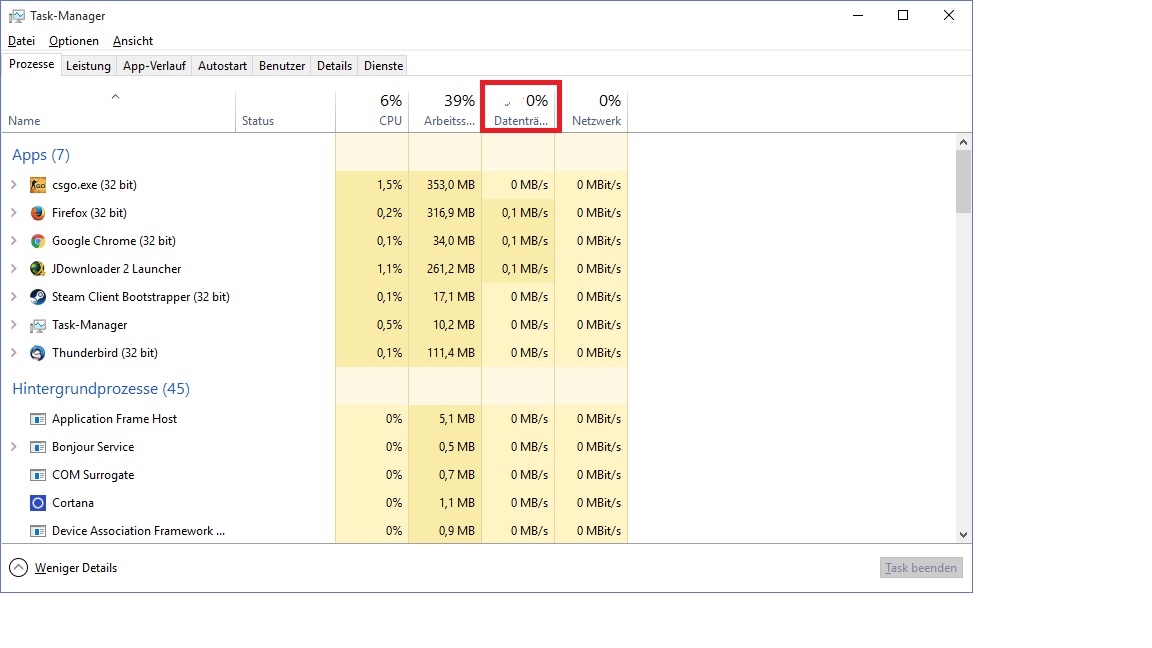Click the Thunderbird process icon

[37, 353]
